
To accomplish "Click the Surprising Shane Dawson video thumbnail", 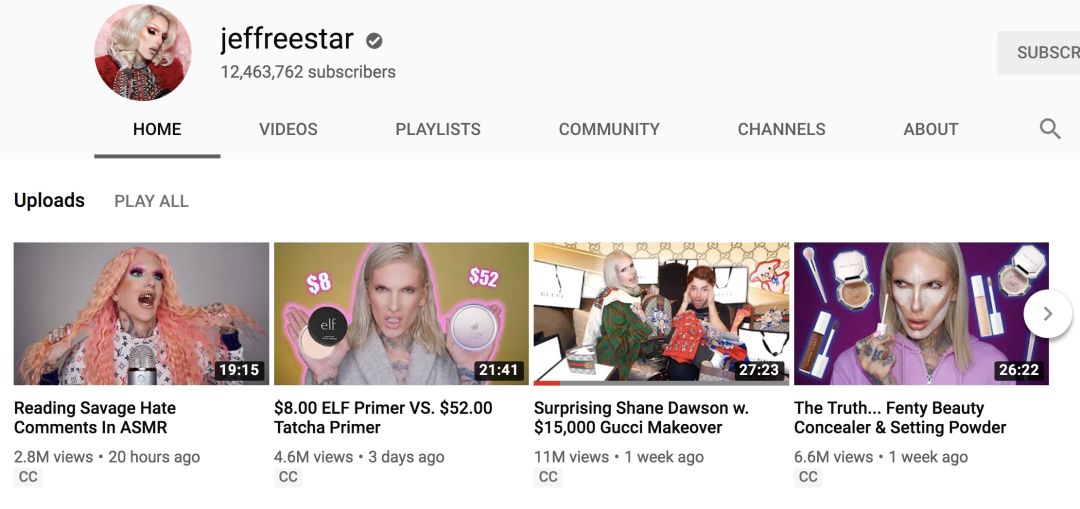I will point(661,313).
